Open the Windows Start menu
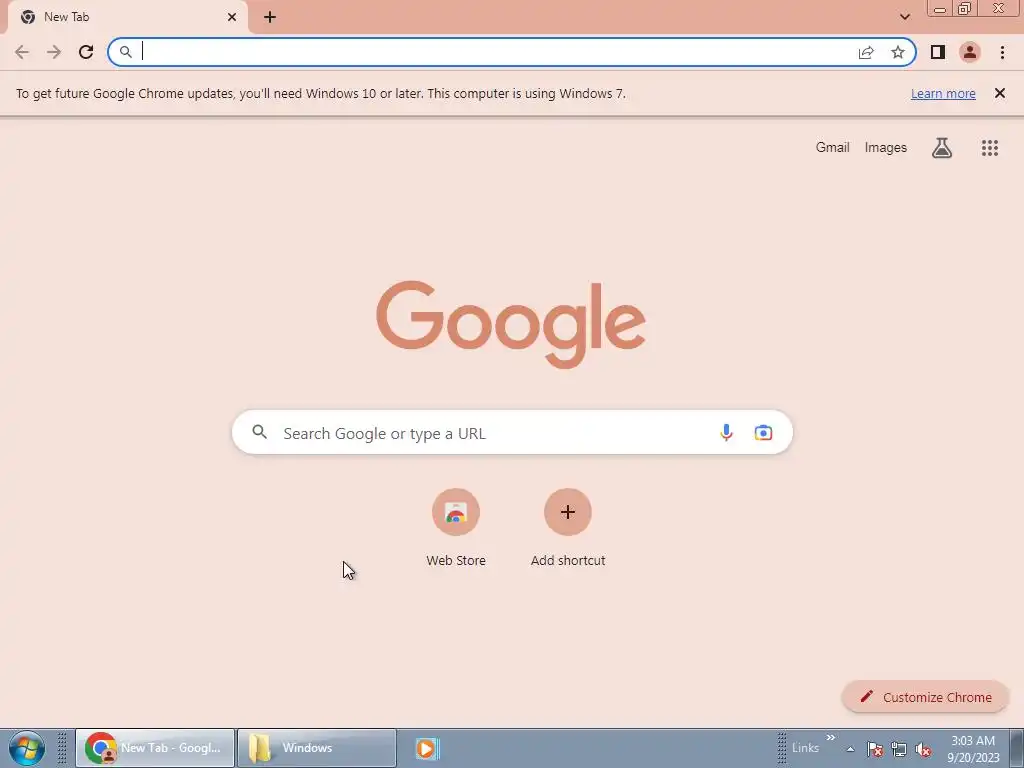Viewport: 1024px width, 768px height. [x=27, y=748]
